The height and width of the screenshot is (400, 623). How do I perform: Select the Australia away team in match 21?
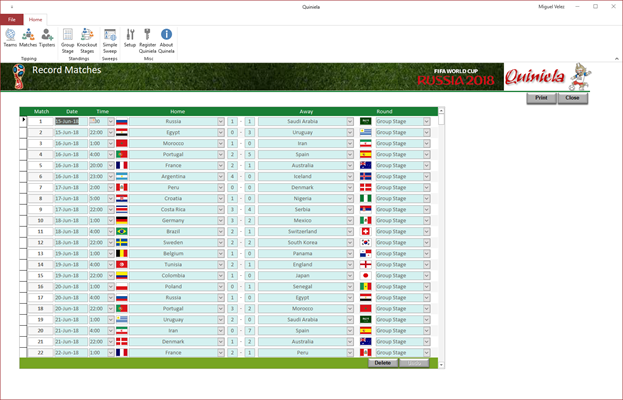(302, 342)
